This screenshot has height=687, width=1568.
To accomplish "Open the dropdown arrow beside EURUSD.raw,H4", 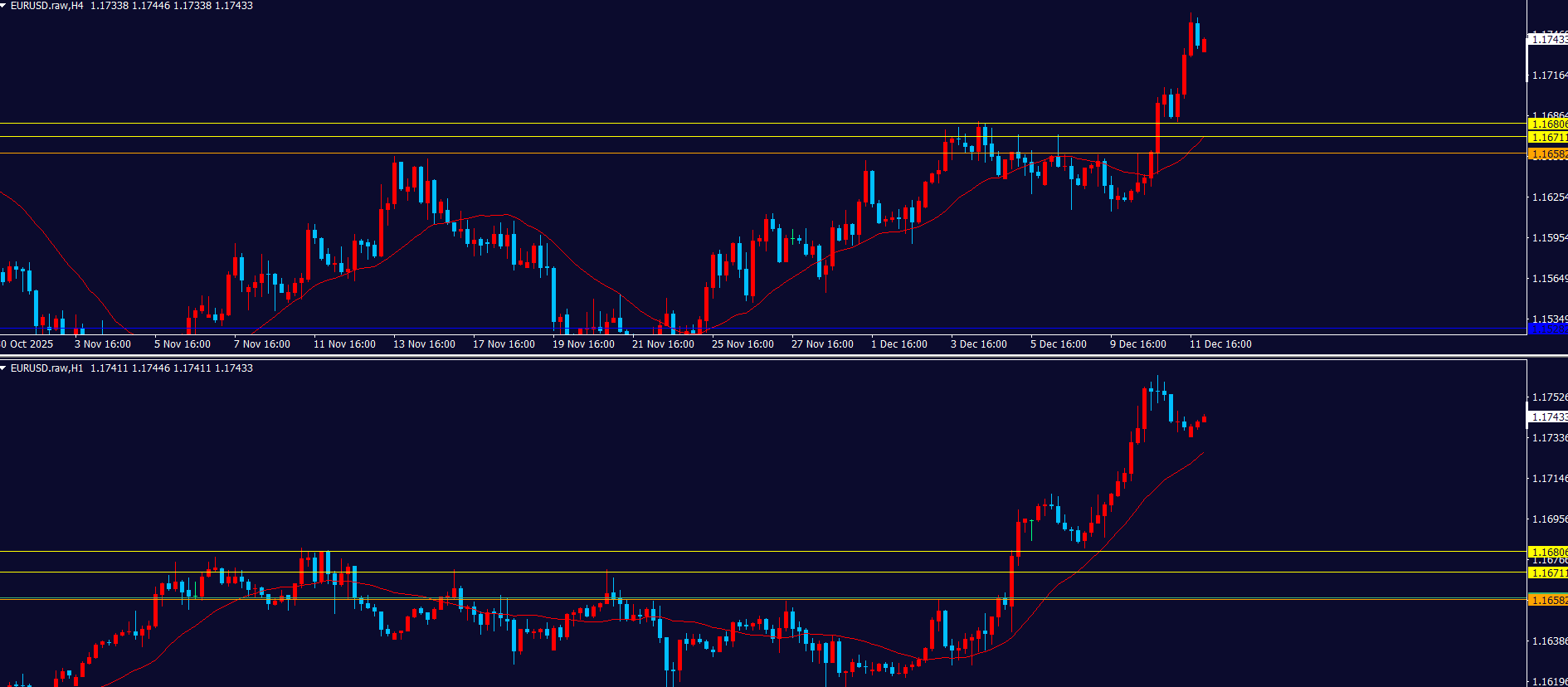I will point(4,6).
